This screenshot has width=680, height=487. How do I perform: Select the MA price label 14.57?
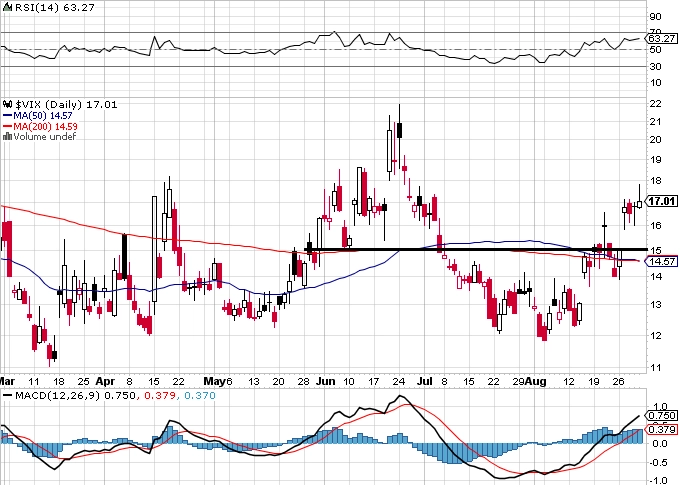click(661, 261)
